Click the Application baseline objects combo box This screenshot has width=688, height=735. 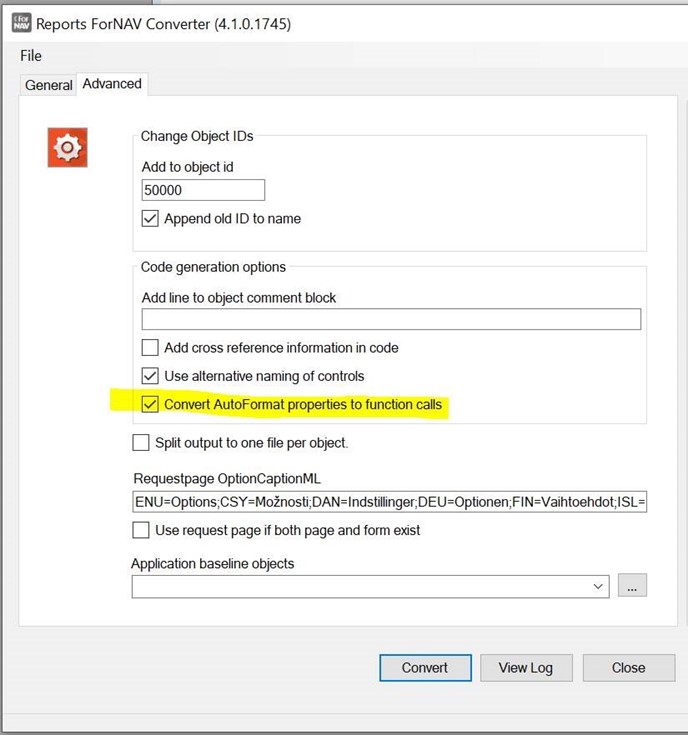(370, 586)
